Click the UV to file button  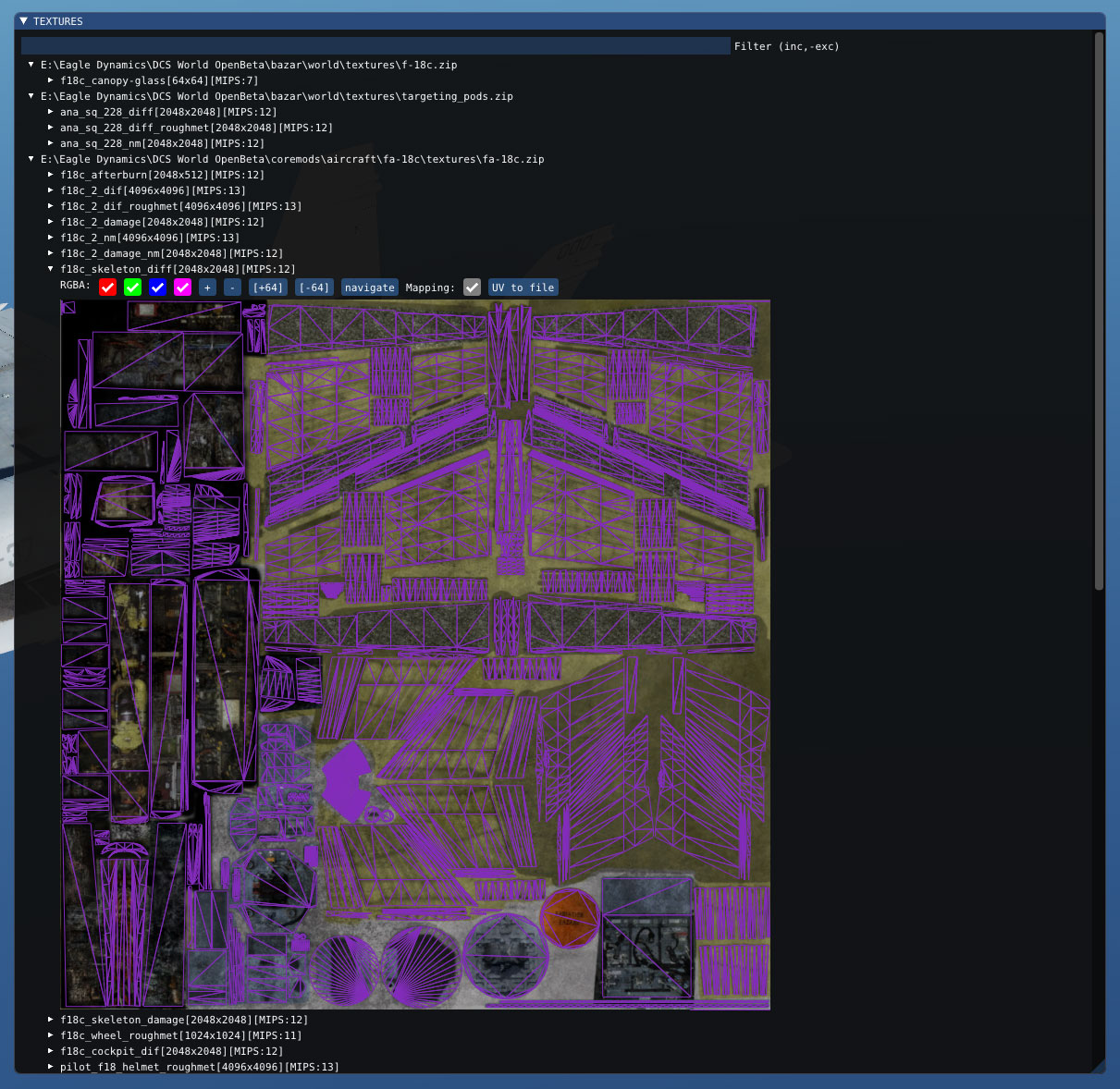[523, 288]
